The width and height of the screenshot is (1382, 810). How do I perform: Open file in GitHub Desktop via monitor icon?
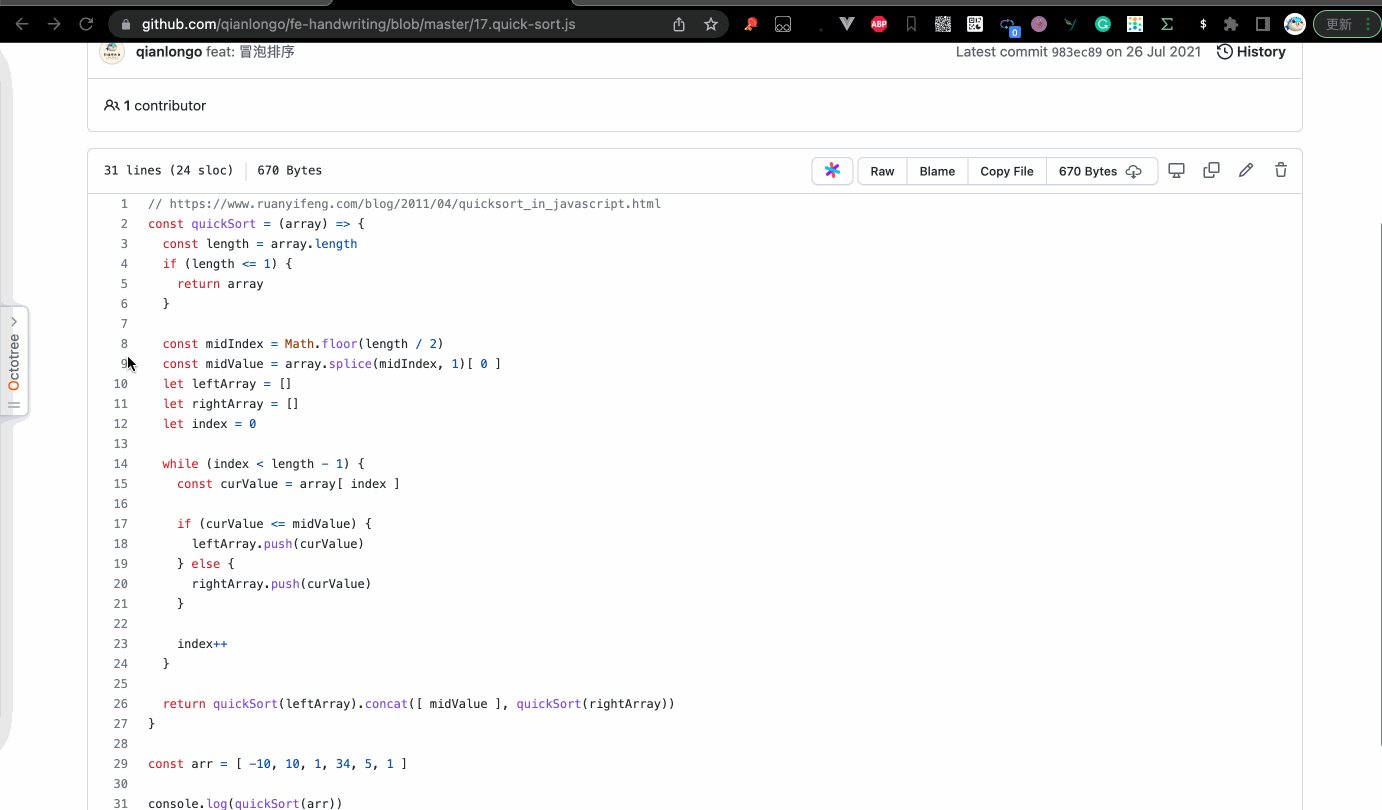coord(1176,170)
